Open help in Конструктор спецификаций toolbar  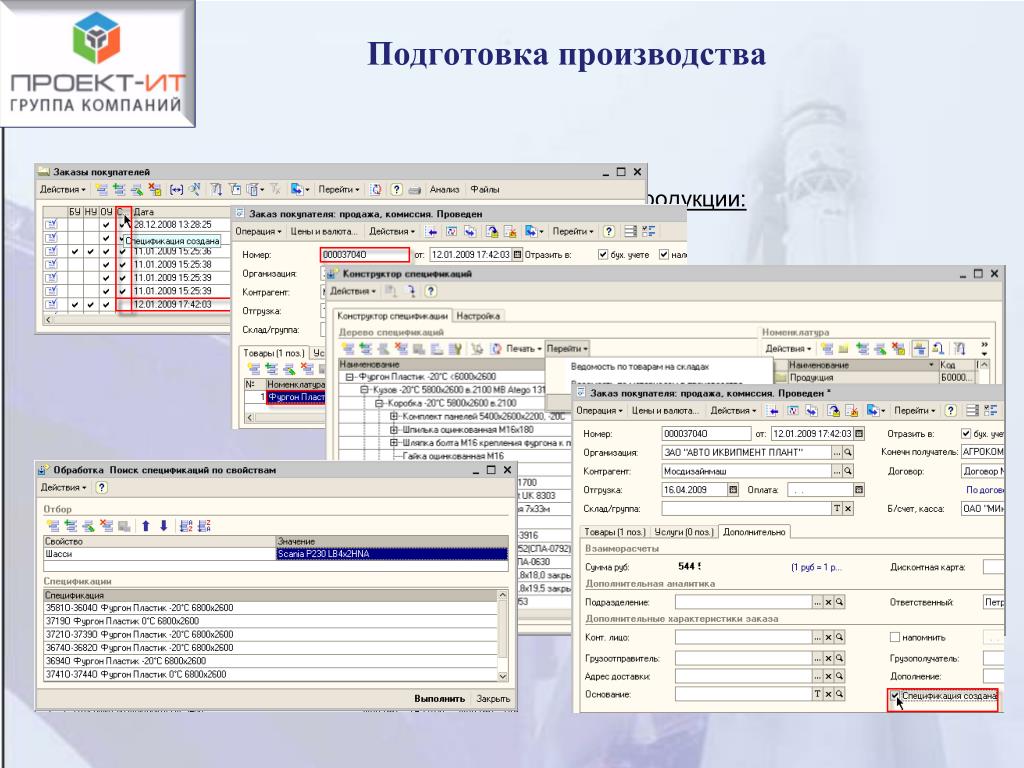tap(430, 291)
